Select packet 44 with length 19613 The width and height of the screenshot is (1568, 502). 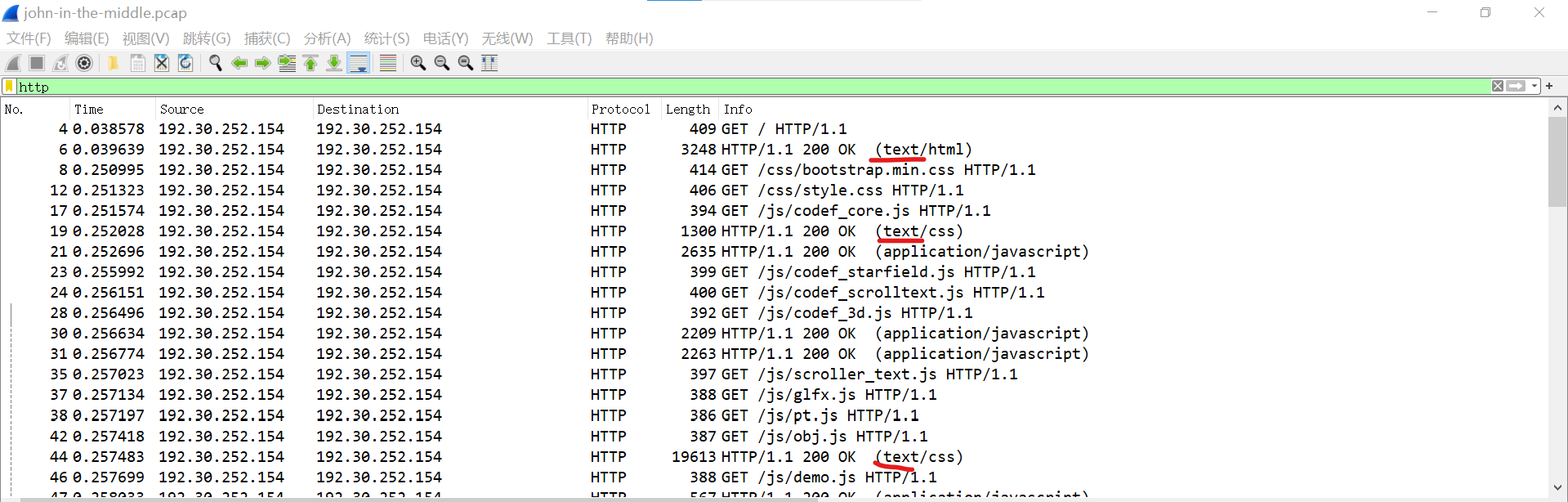pyautogui.click(x=773, y=457)
